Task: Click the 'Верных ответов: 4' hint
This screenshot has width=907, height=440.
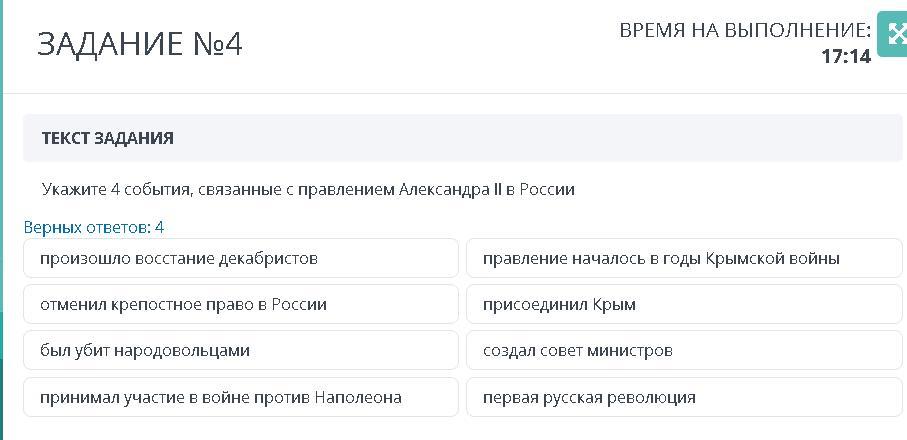Action: (x=94, y=228)
